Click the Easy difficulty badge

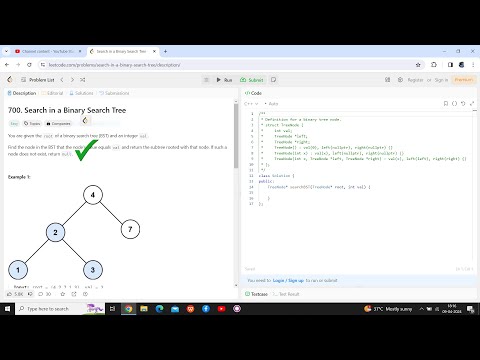(x=14, y=123)
